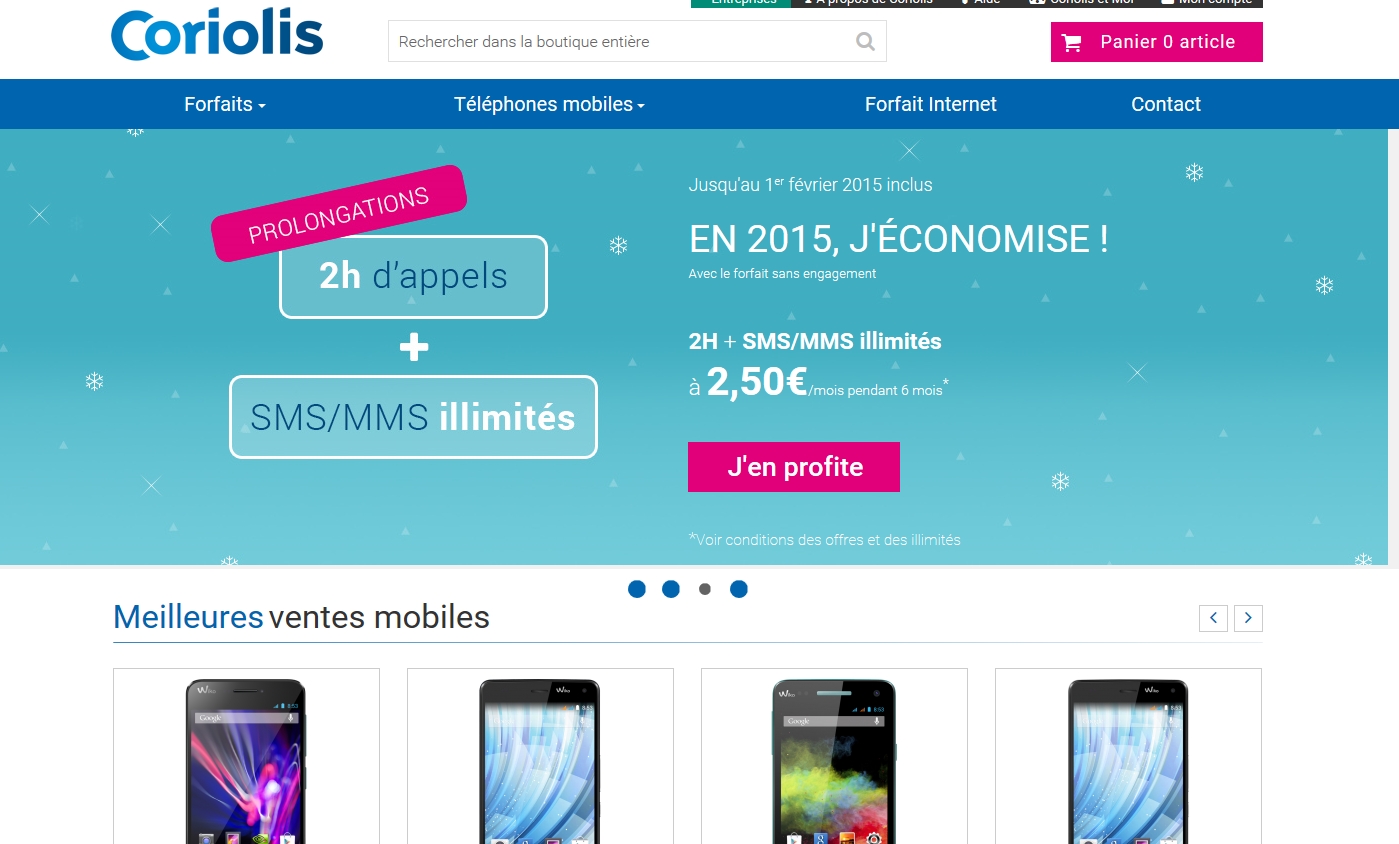Select the fourth carousel slide dot

point(739,589)
